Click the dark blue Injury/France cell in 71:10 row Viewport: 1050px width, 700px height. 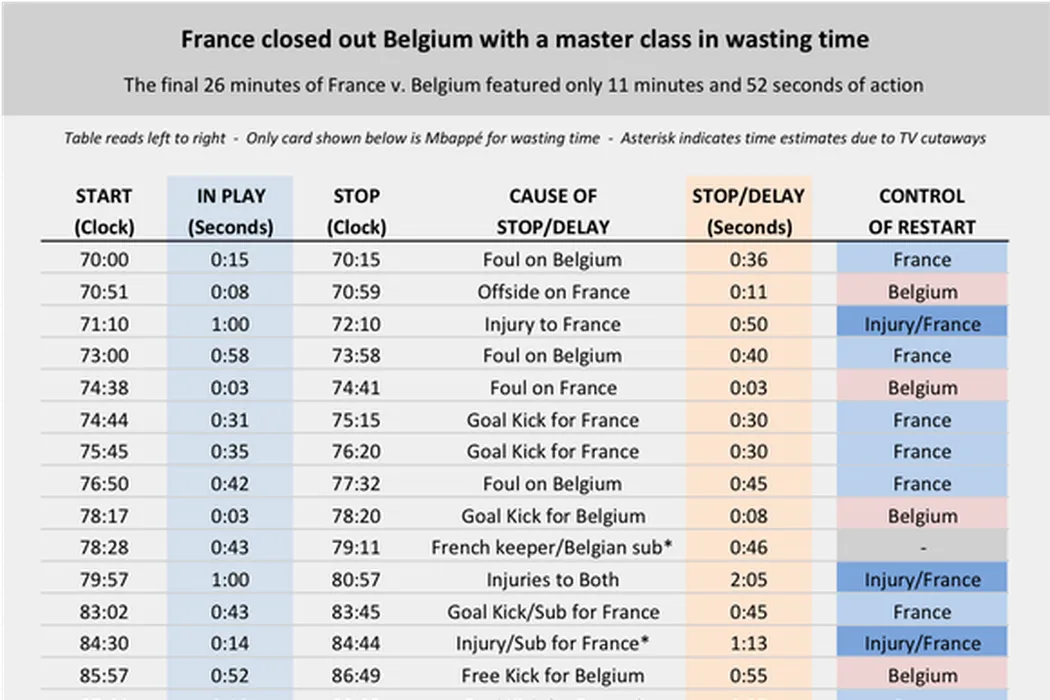(x=922, y=324)
